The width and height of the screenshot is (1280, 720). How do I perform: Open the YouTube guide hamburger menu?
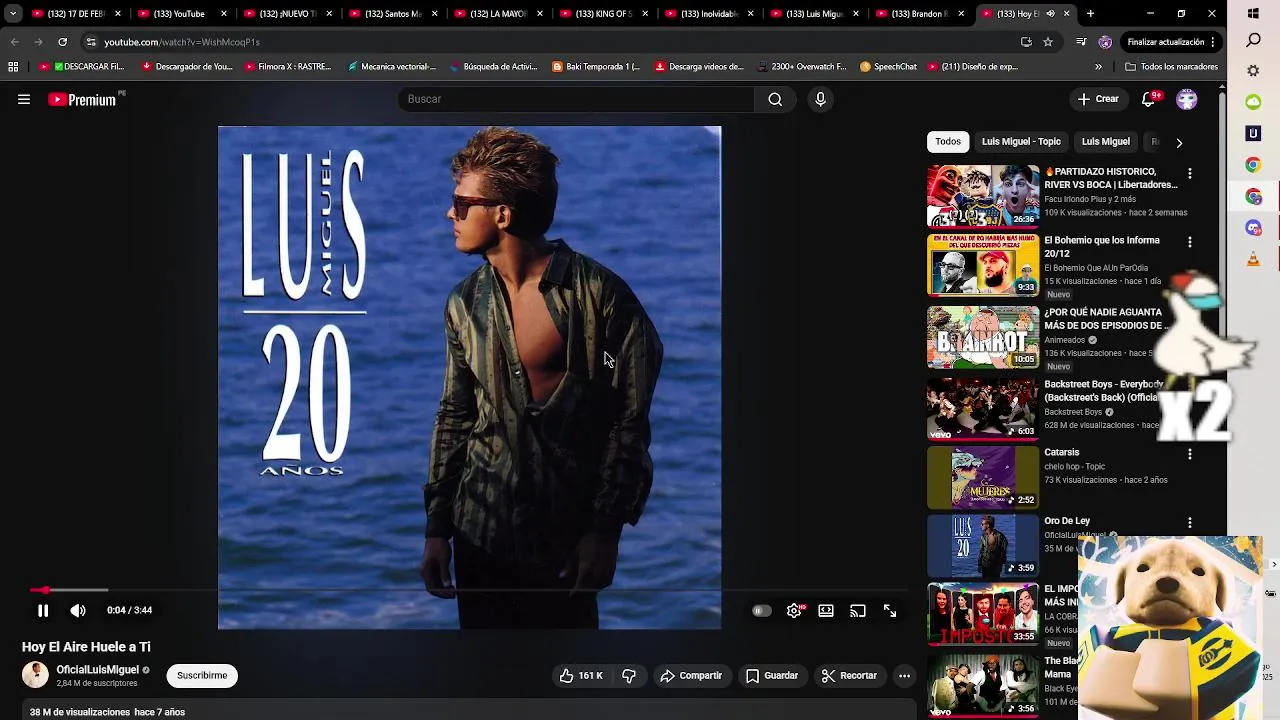pyautogui.click(x=24, y=99)
